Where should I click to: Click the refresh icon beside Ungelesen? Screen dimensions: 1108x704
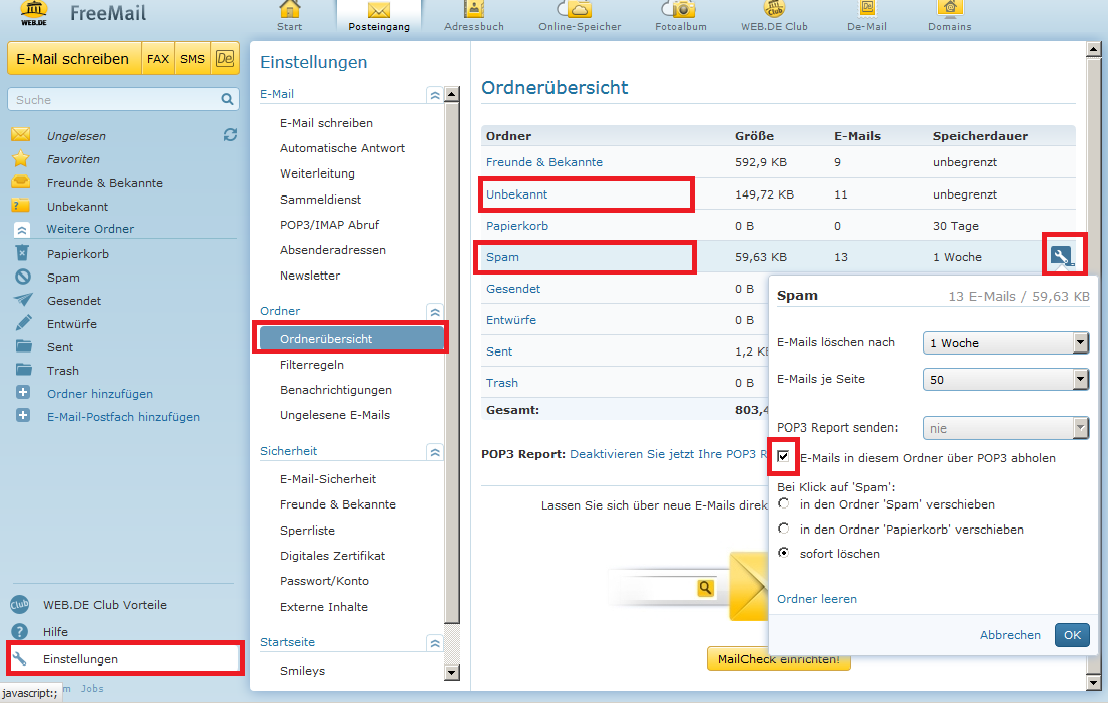tap(230, 135)
